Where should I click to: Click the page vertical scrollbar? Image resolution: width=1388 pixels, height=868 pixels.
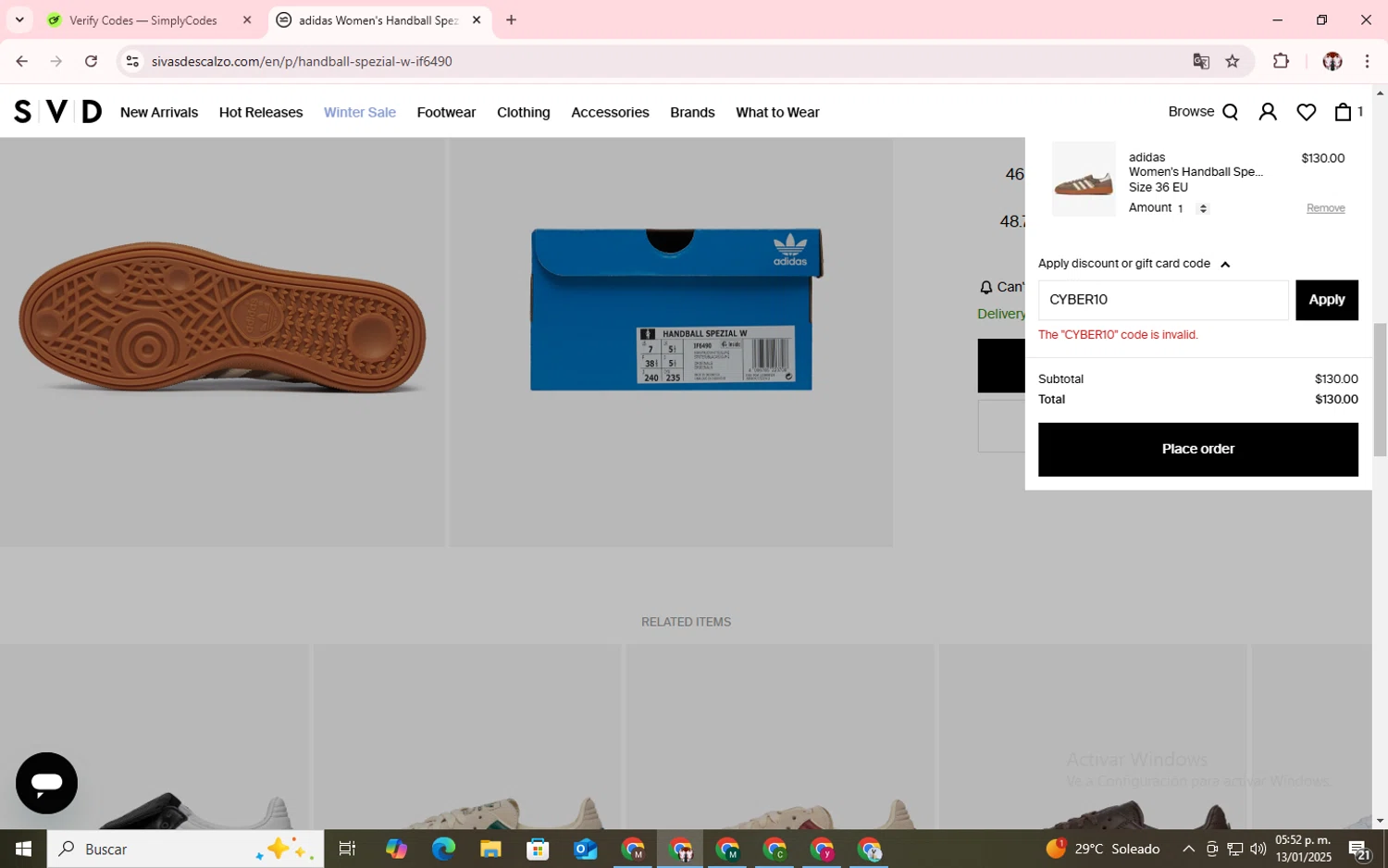pyautogui.click(x=1380, y=389)
